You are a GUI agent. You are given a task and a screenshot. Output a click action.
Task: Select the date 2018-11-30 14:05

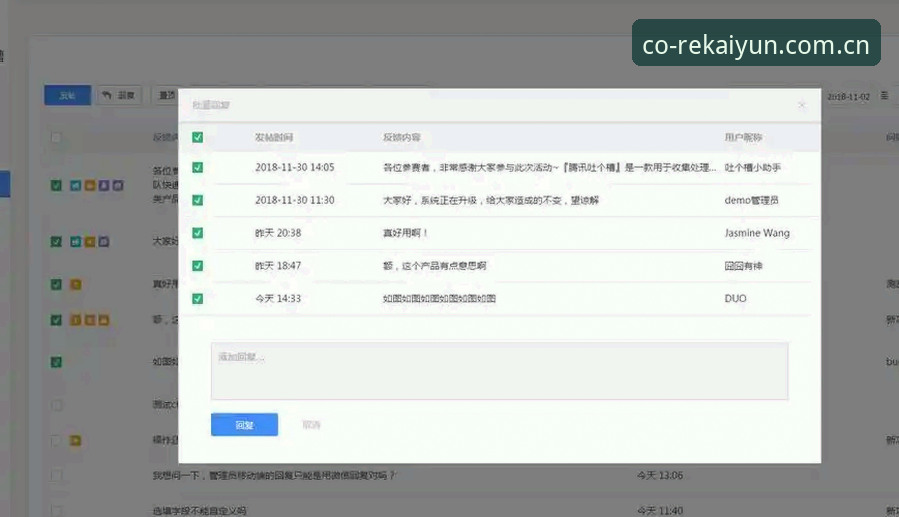(x=295, y=167)
